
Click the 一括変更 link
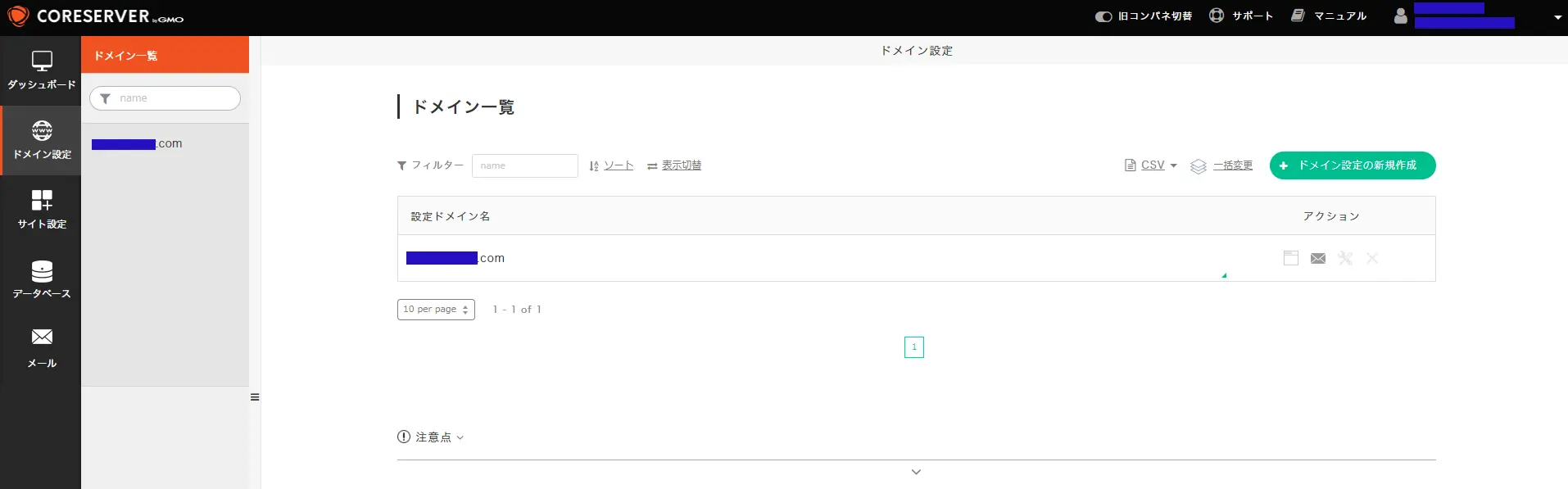(1233, 165)
